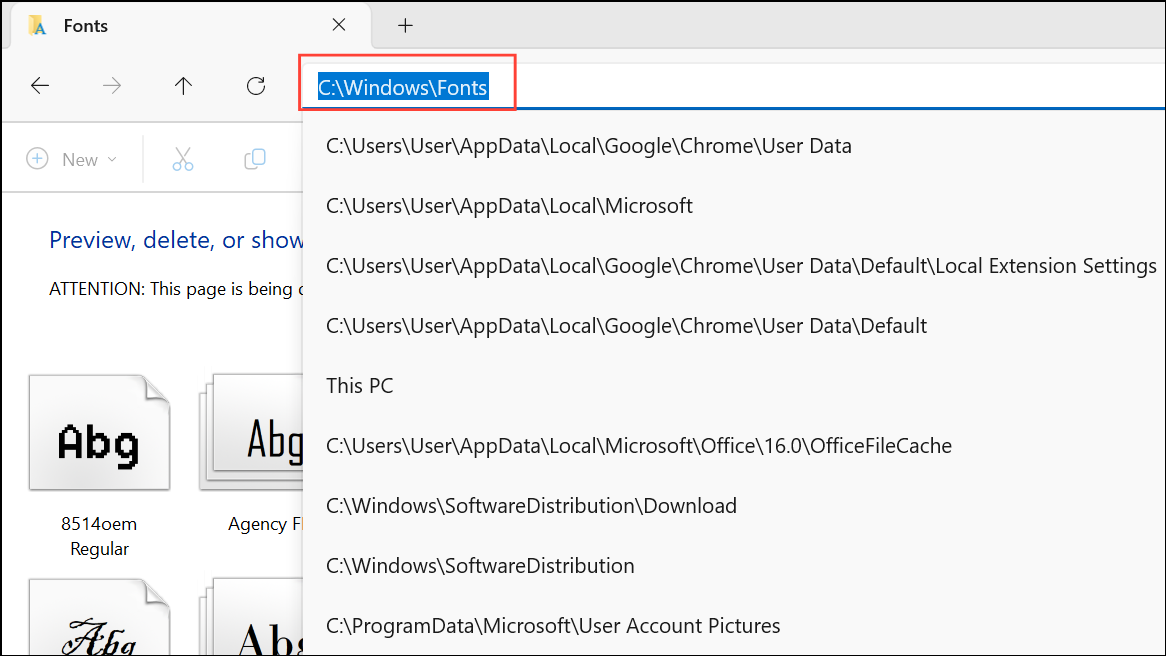Screen dimensions: 1166x656
Task: Choose This PC from the address suggestions
Action: point(359,385)
